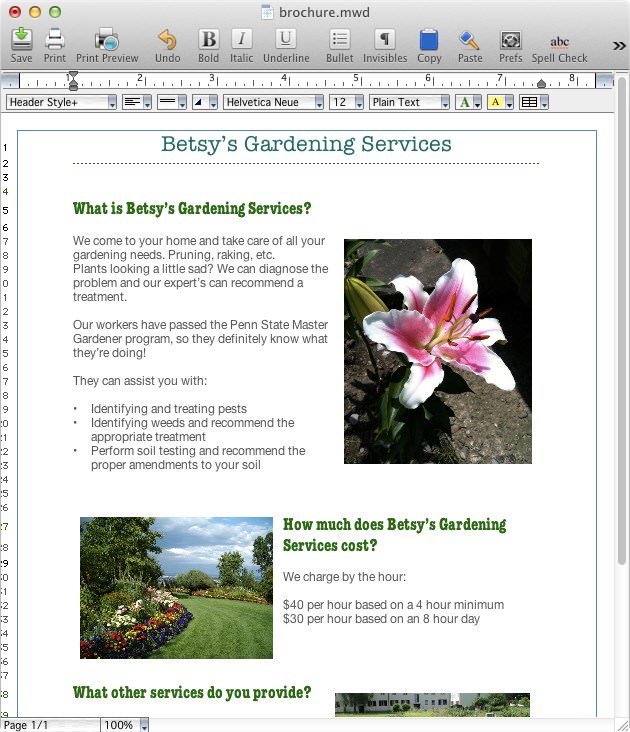The image size is (630, 732).
Task: Click ruler's right edge button
Action: [604, 81]
